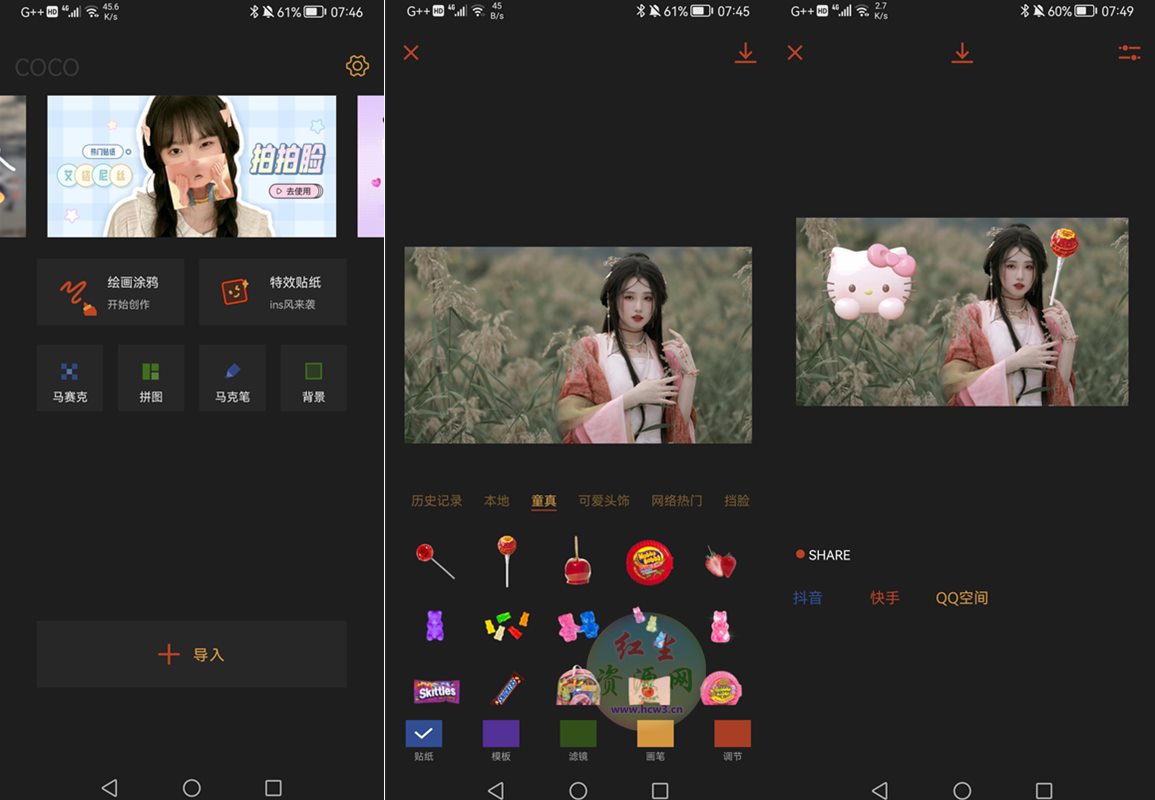Go back using home screen's back triangle
This screenshot has width=1155, height=800.
tap(110, 788)
